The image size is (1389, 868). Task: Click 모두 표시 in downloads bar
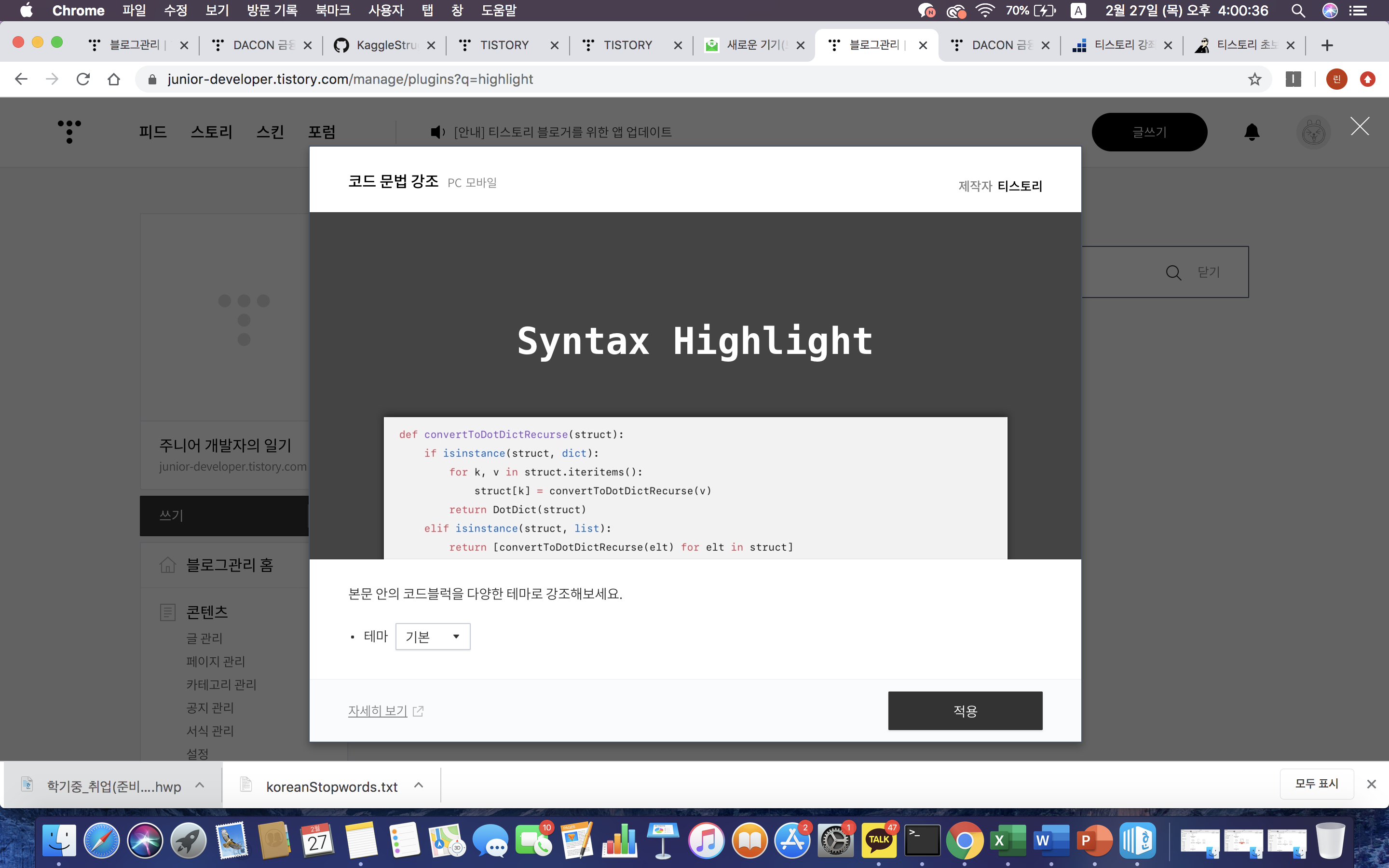coord(1316,784)
